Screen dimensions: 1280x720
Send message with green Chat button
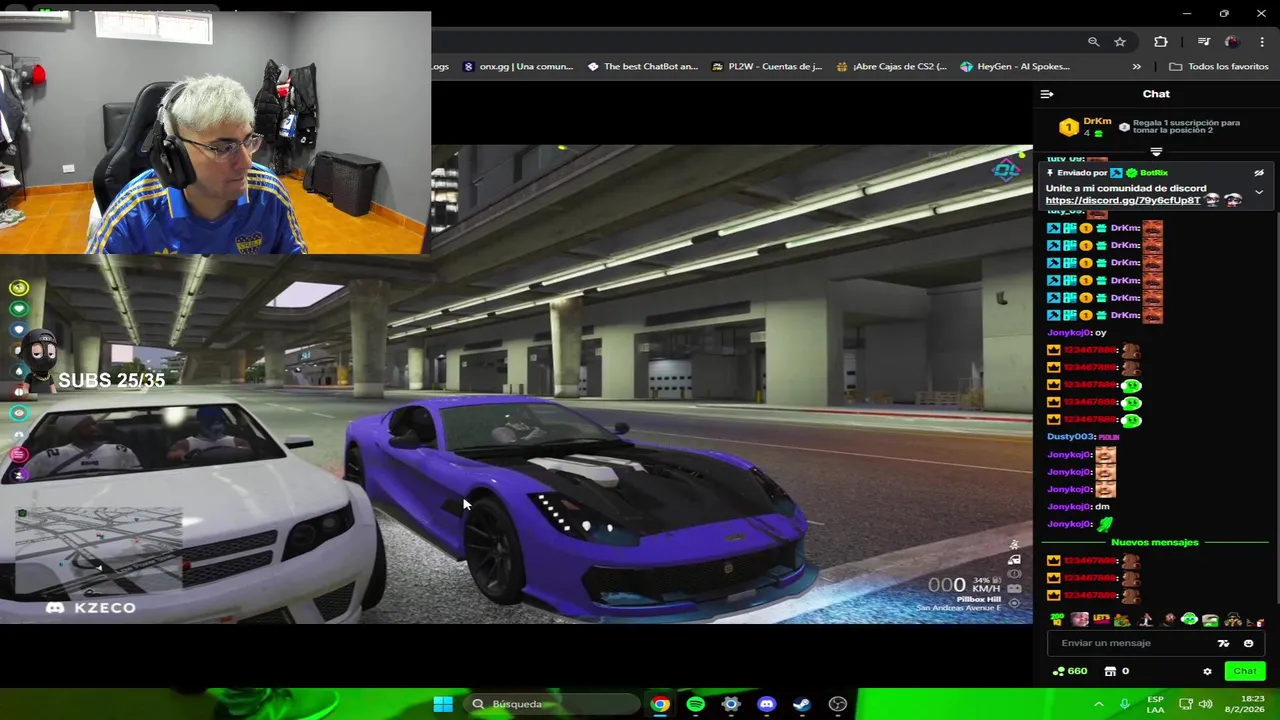coord(1245,671)
